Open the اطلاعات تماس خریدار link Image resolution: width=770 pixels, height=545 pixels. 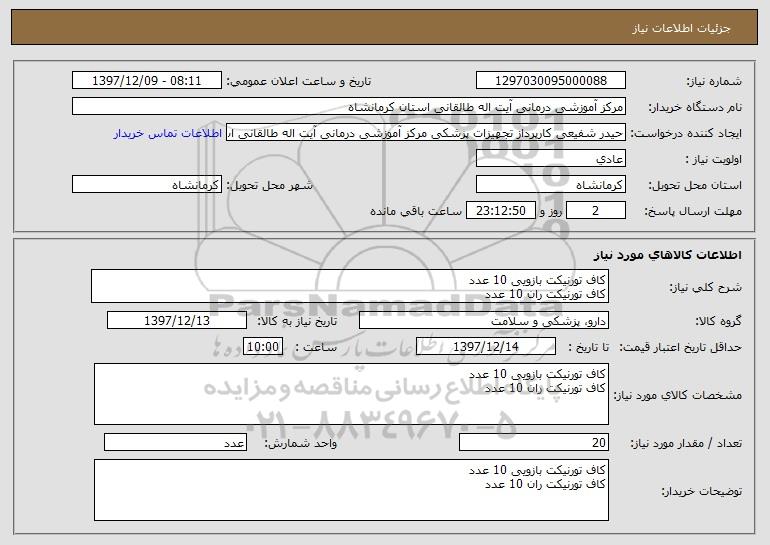click(167, 134)
